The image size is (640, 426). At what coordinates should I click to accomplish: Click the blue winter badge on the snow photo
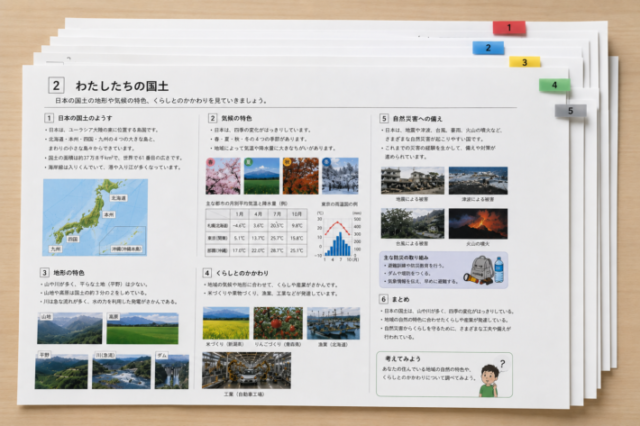click(327, 162)
